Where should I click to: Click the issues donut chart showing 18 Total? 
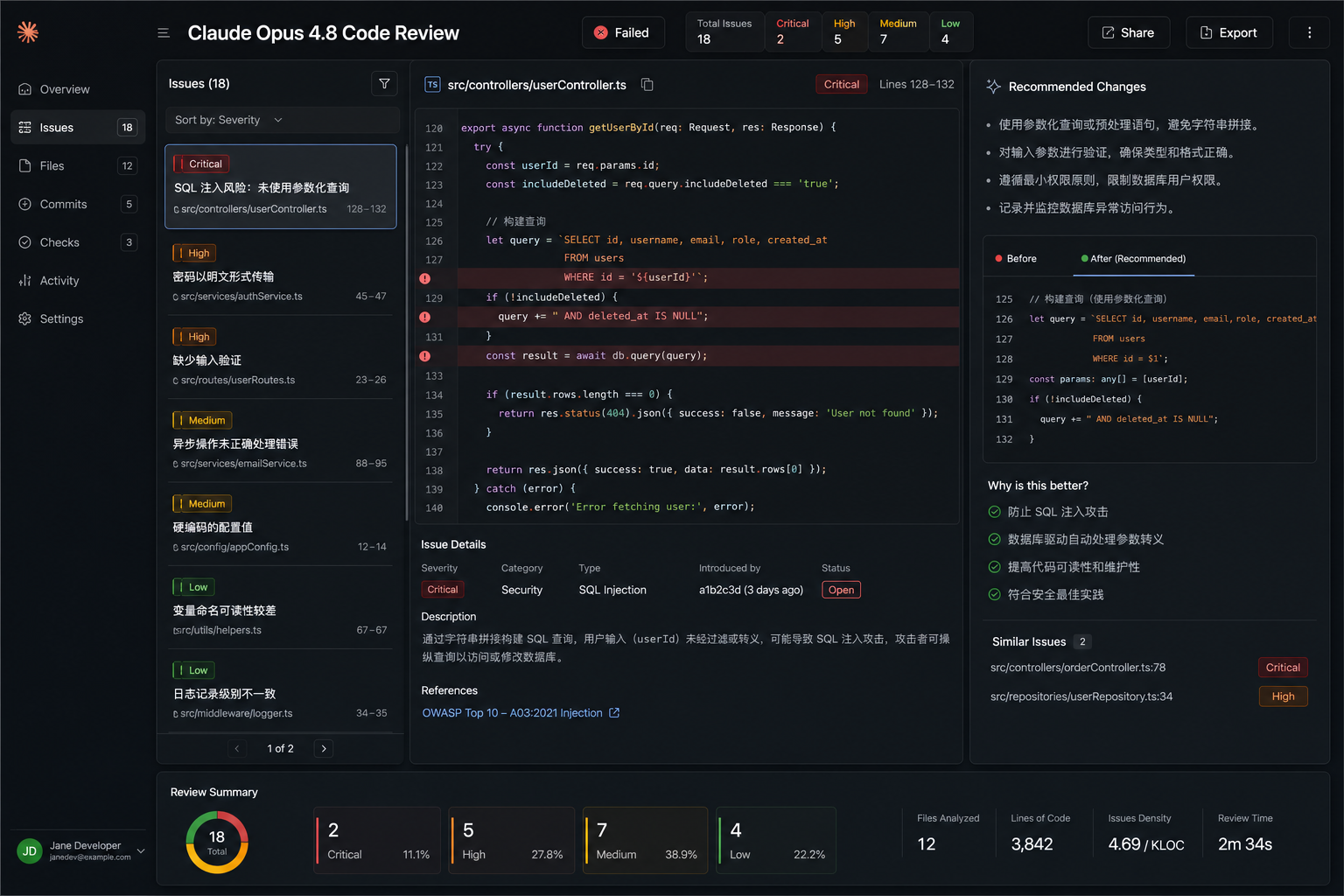pyautogui.click(x=217, y=843)
